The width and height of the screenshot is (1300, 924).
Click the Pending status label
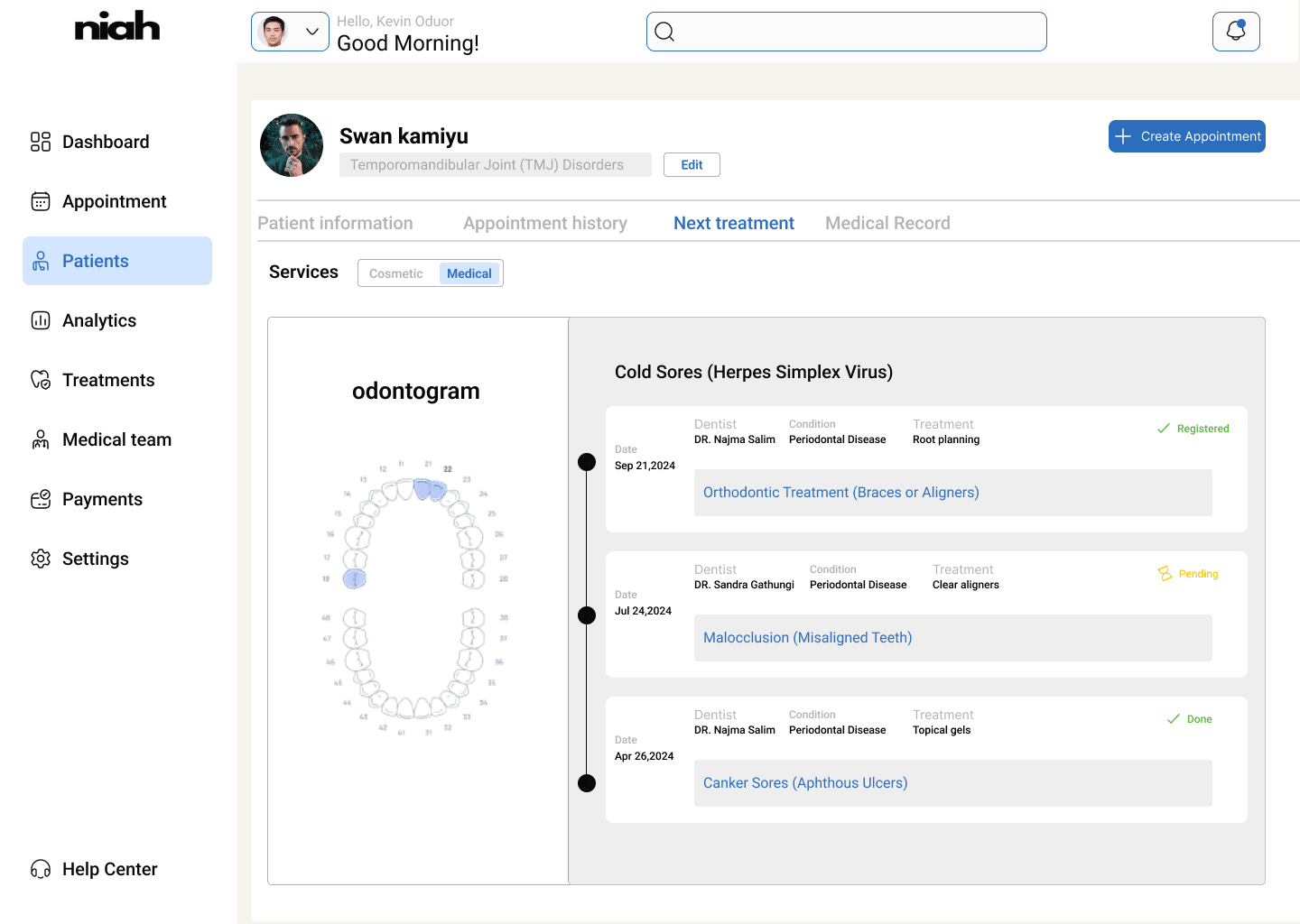(x=1198, y=574)
